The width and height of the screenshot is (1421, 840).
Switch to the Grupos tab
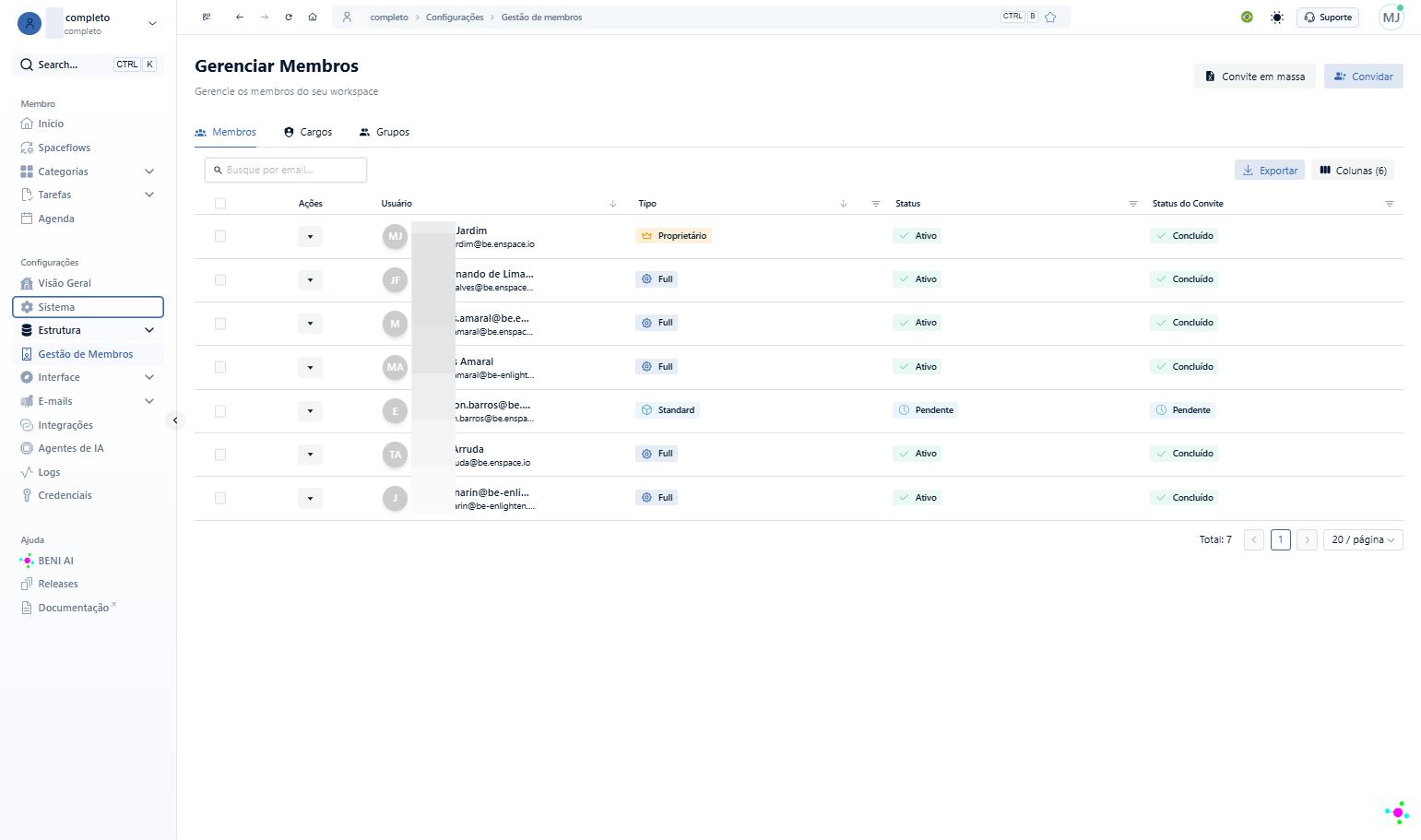[x=385, y=132]
